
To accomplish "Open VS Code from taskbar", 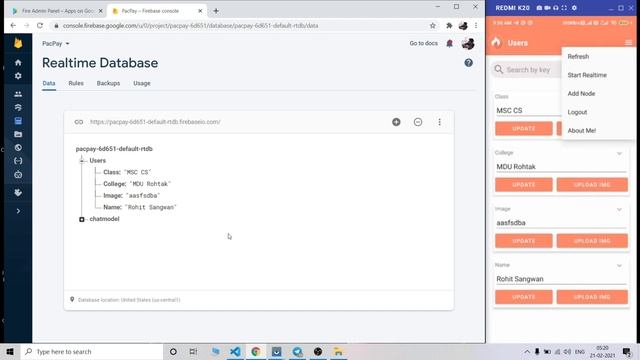I will [235, 352].
